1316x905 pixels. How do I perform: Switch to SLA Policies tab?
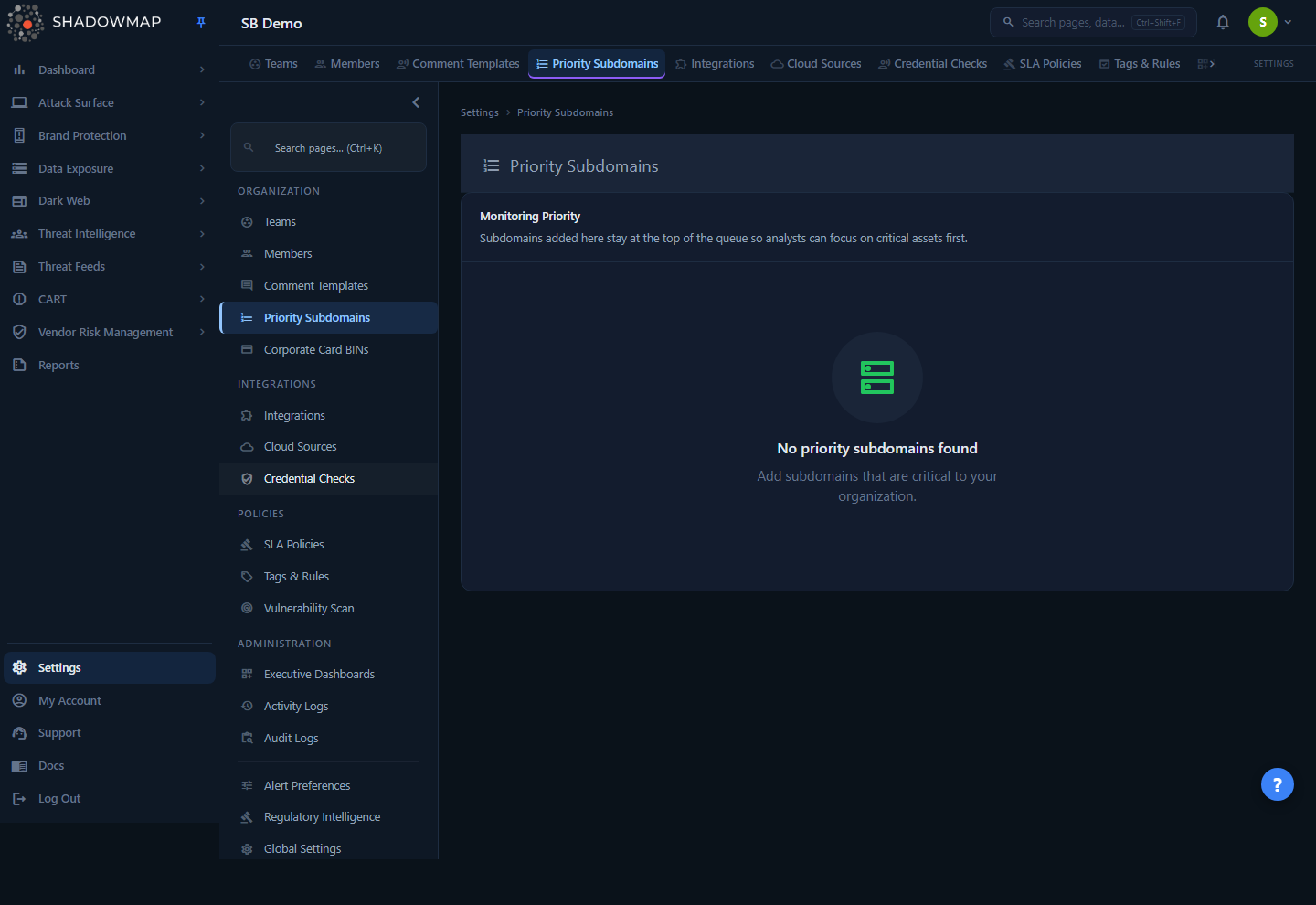coord(1043,63)
